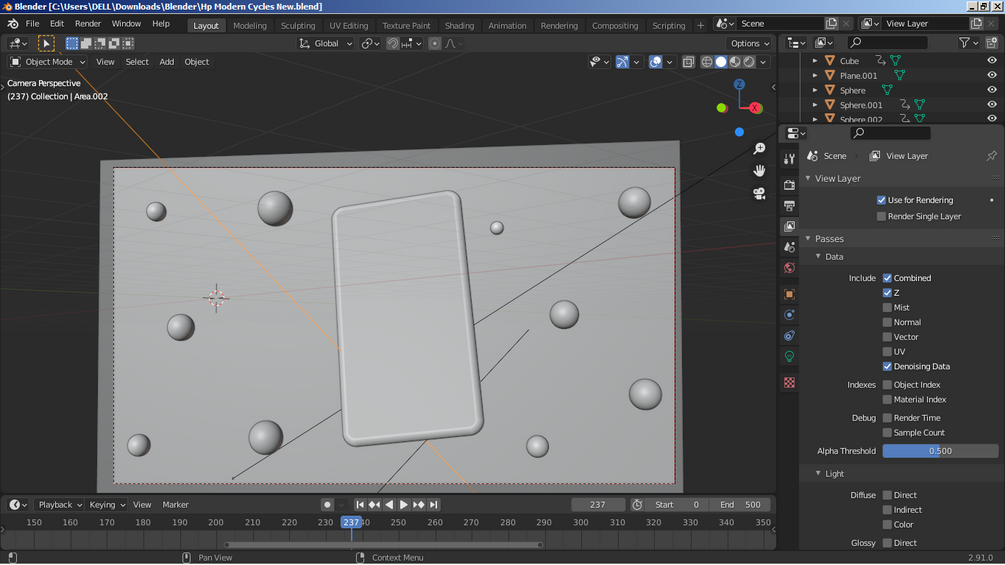The width and height of the screenshot is (1005, 565).
Task: Open the View Layer properties tab icon
Action: [789, 226]
